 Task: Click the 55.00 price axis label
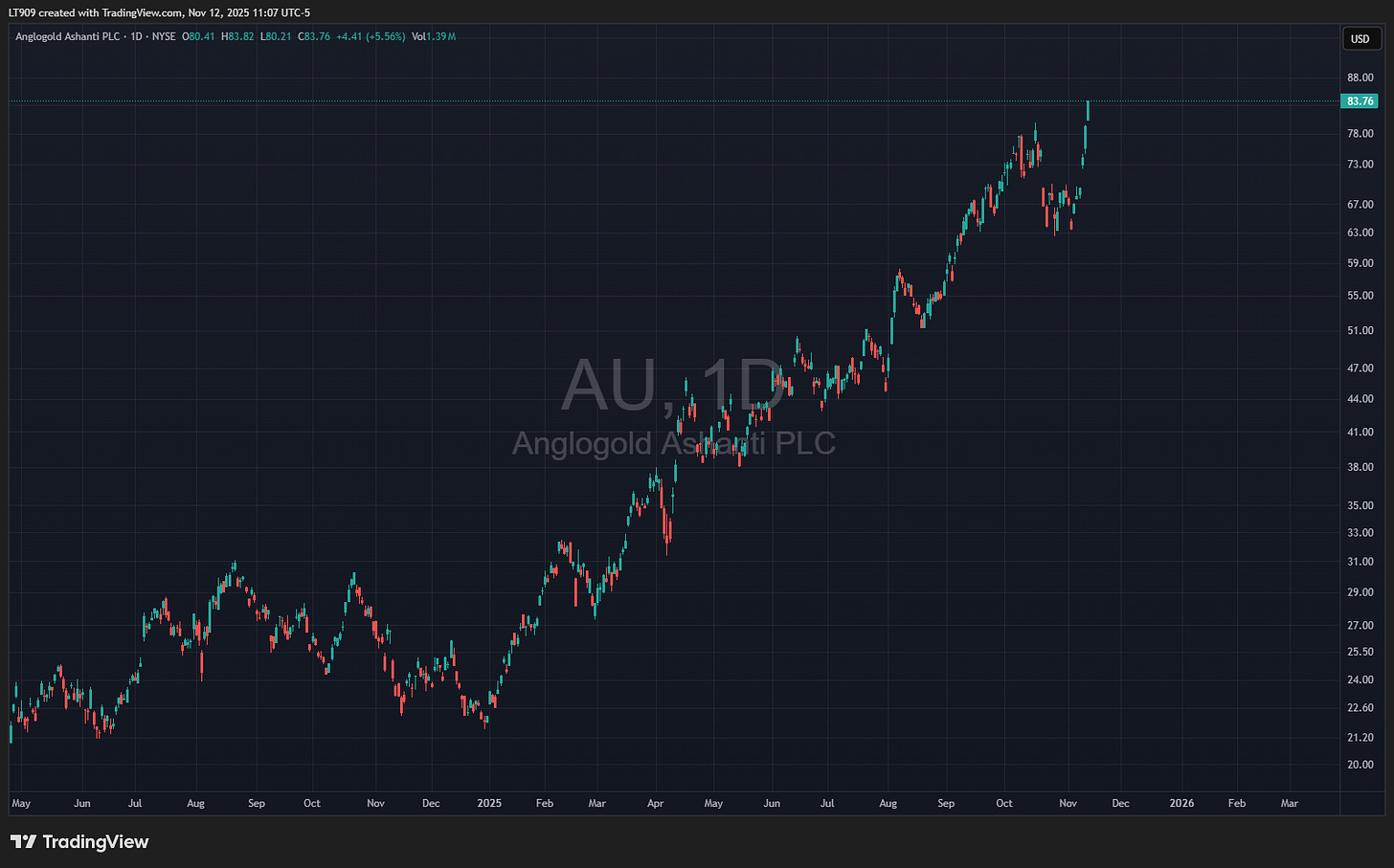click(x=1360, y=296)
